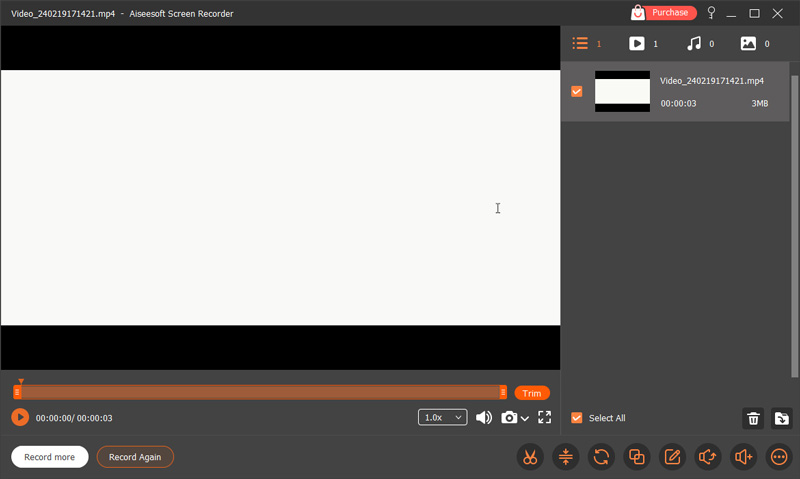Screen dimensions: 800x479
Task: Click the pencil edit metadata icon
Action: (672, 457)
